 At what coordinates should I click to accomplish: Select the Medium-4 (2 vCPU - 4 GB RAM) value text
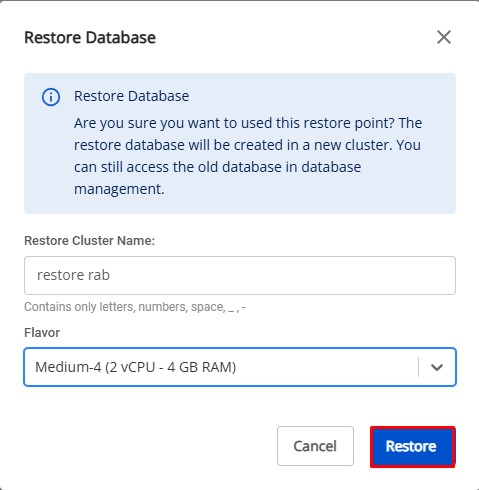136,367
